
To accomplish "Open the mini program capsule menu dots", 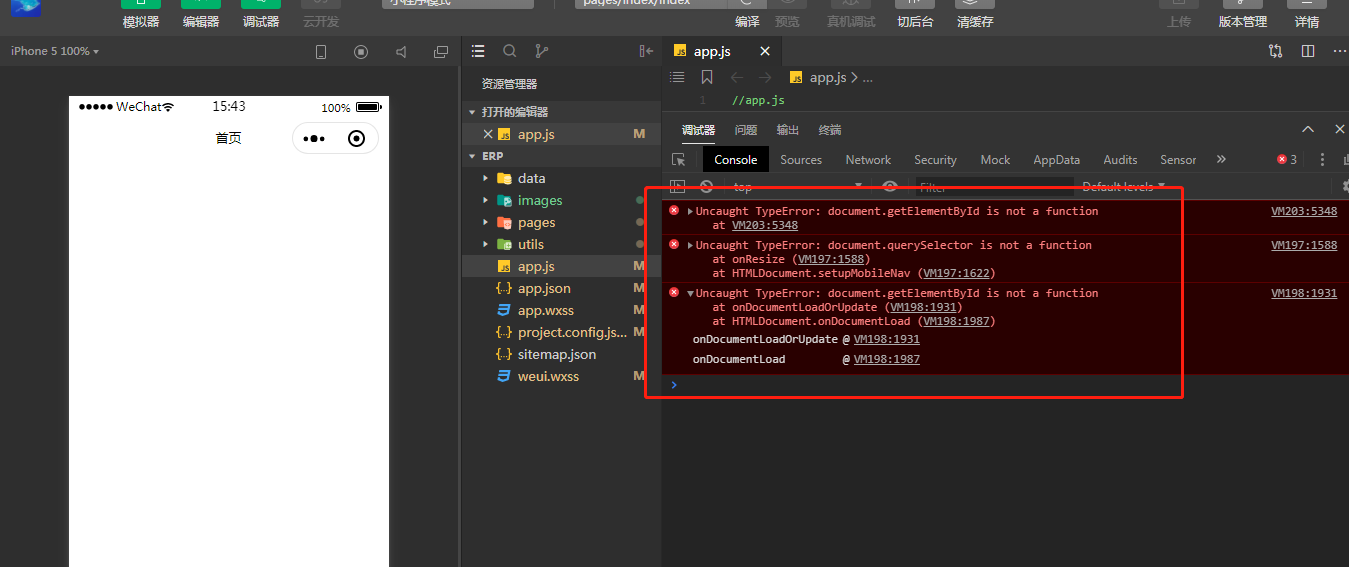I will (x=314, y=138).
